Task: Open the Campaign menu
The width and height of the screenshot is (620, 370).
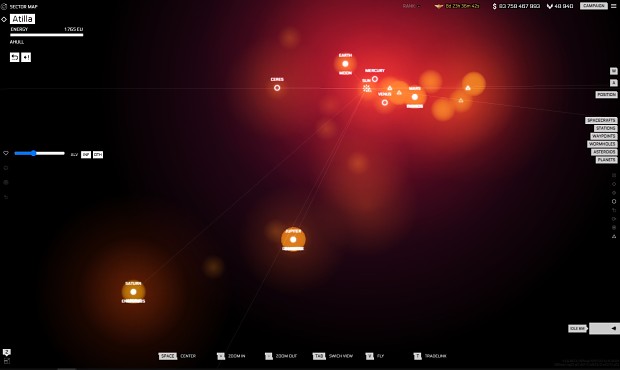Action: click(594, 6)
